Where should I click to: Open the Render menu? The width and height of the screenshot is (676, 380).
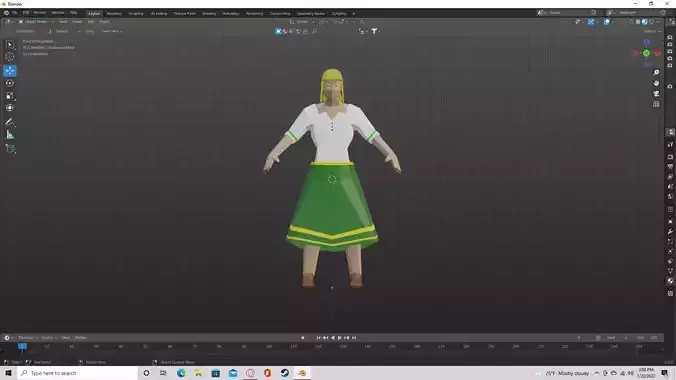coord(40,13)
